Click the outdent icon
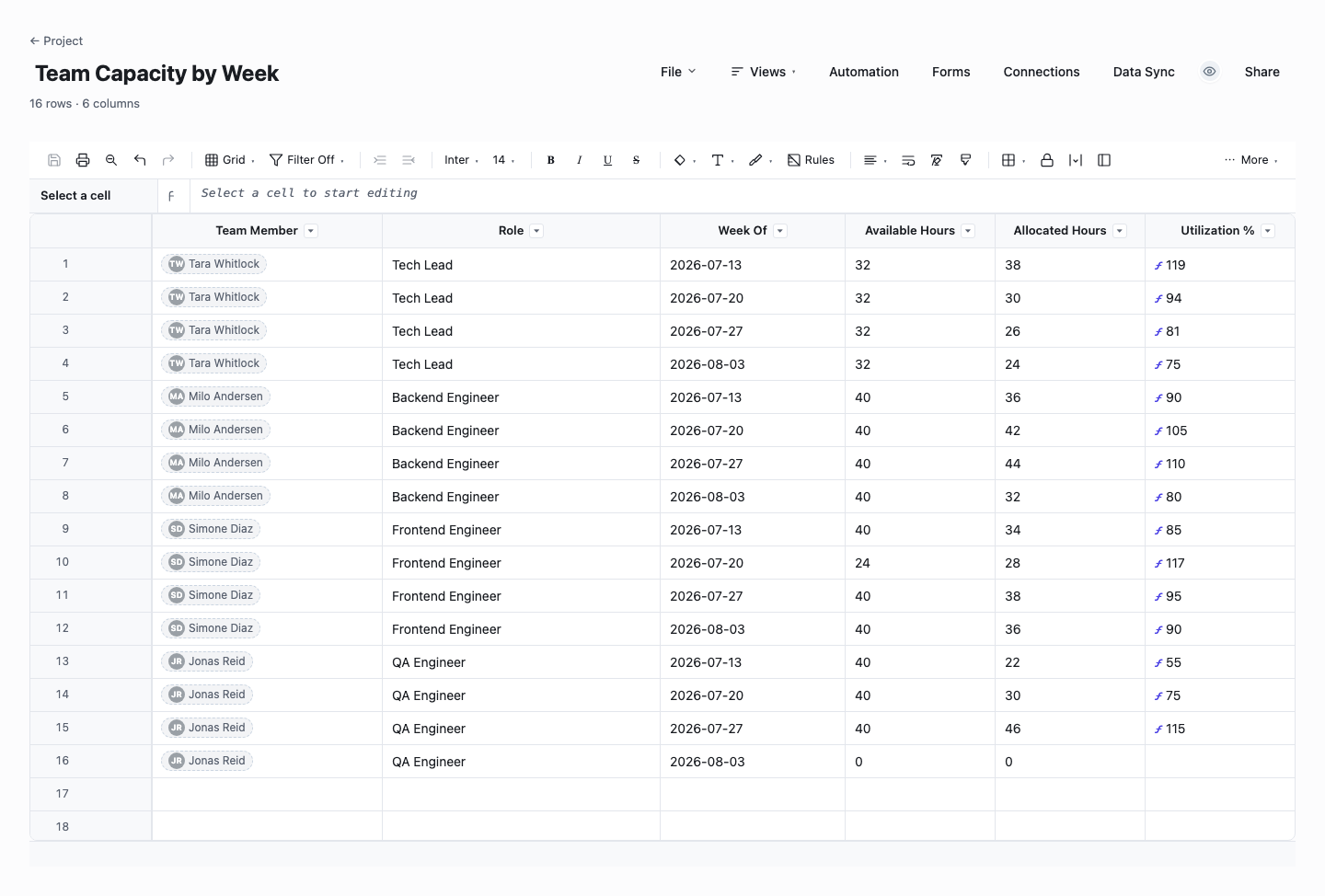The width and height of the screenshot is (1325, 896). 409,160
